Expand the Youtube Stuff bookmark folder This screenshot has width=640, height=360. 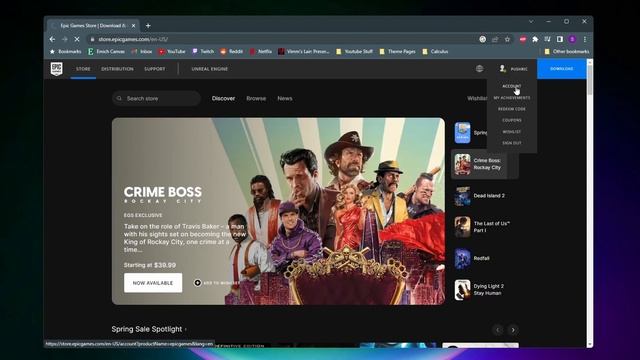tap(354, 51)
